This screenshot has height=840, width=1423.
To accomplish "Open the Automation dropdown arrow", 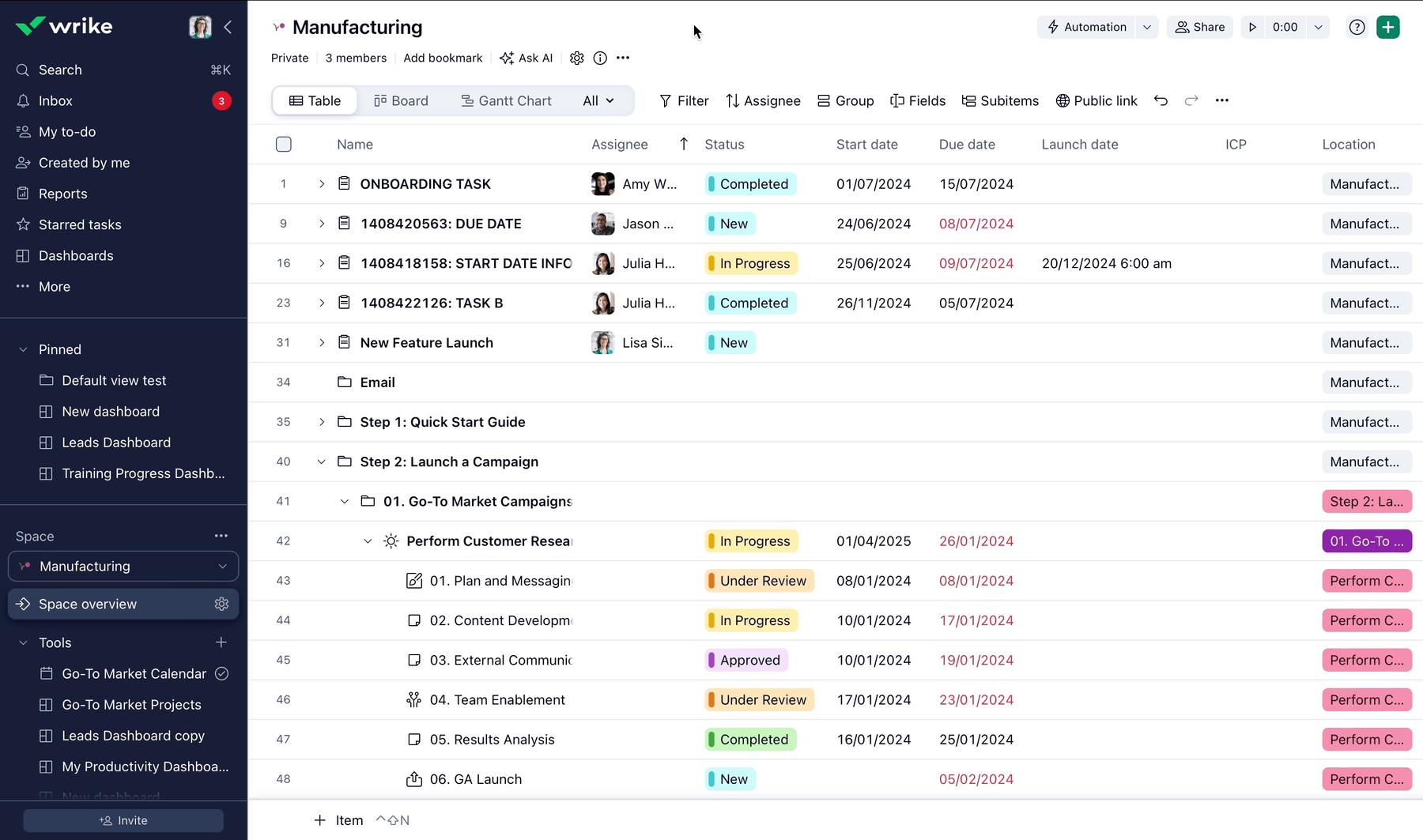I will pos(1147,27).
